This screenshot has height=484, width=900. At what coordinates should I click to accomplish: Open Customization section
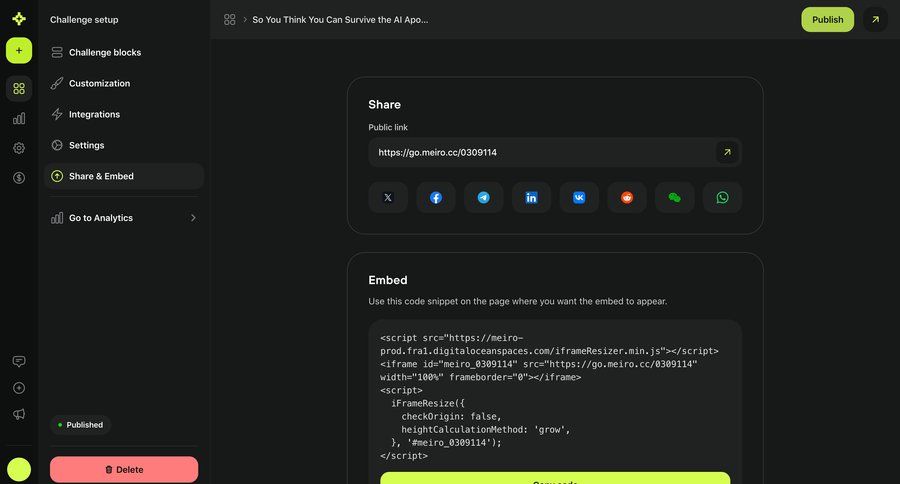click(124, 83)
